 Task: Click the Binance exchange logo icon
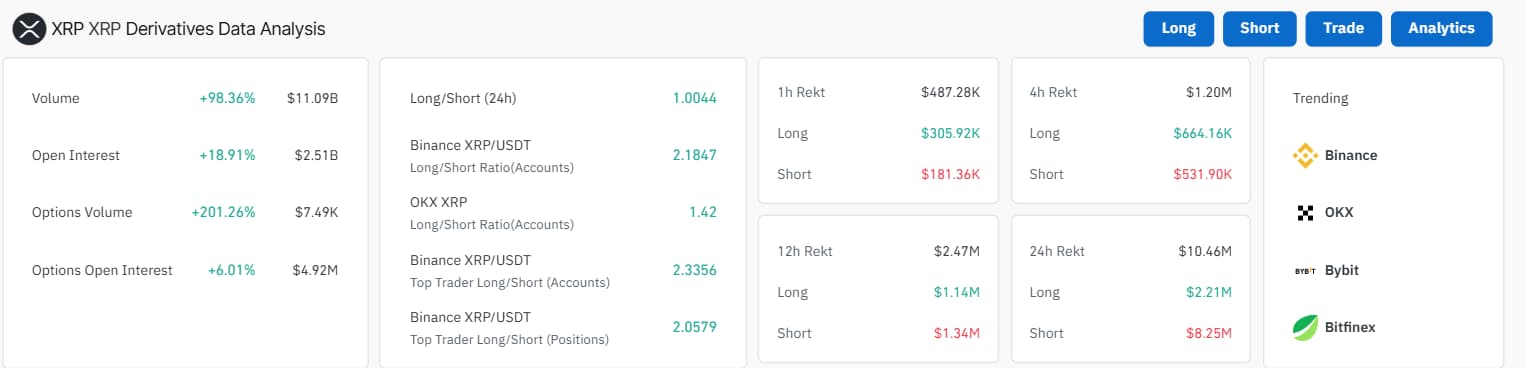[1305, 155]
